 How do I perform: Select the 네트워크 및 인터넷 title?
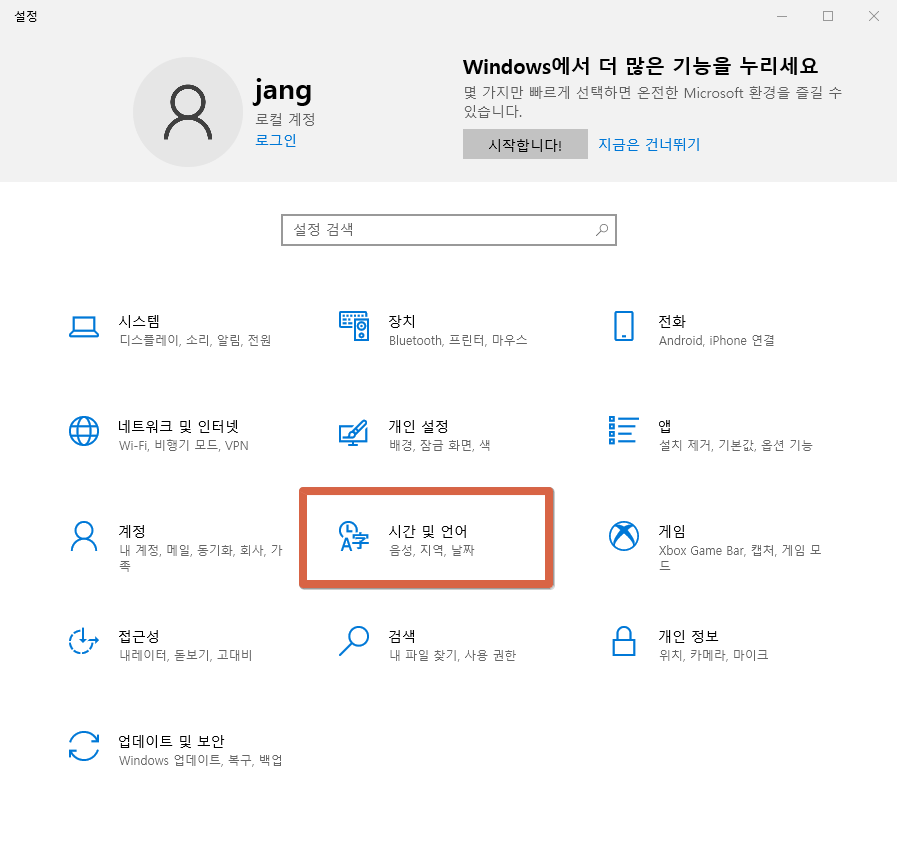(178, 426)
